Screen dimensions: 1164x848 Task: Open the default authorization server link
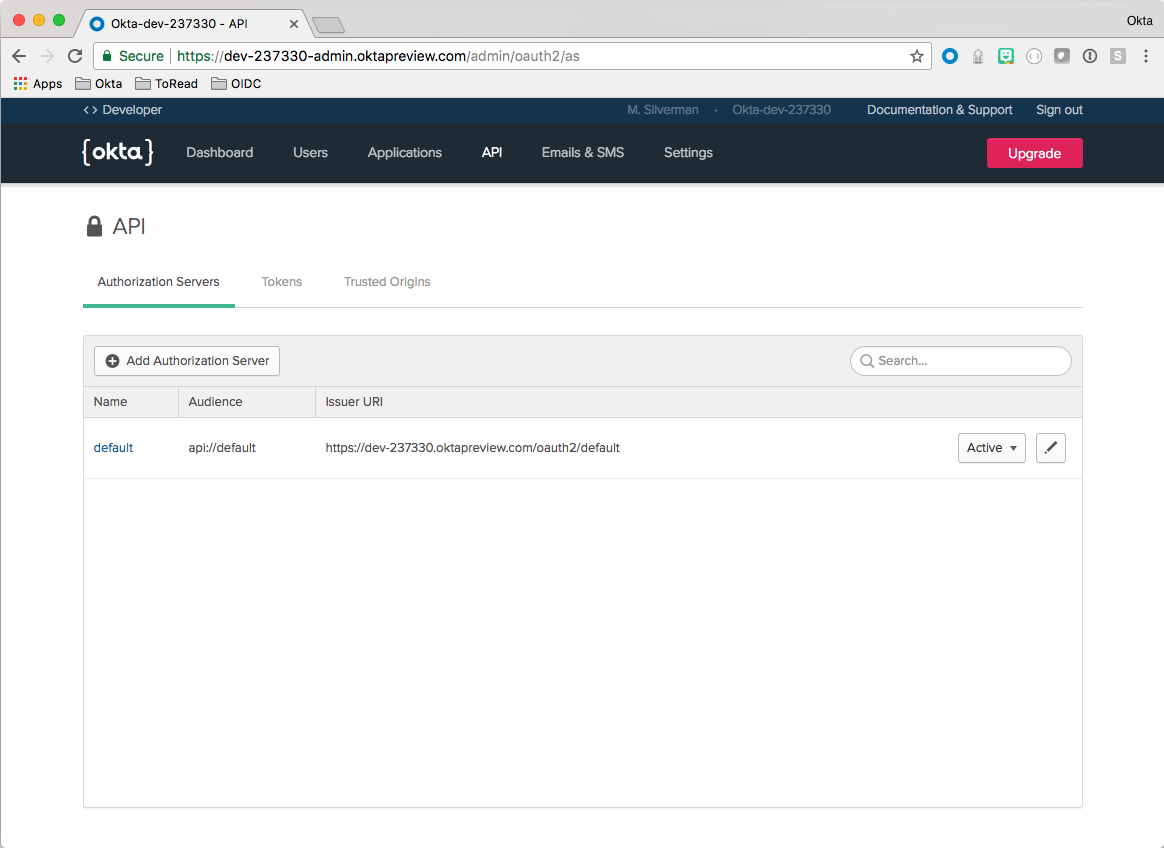pos(113,448)
